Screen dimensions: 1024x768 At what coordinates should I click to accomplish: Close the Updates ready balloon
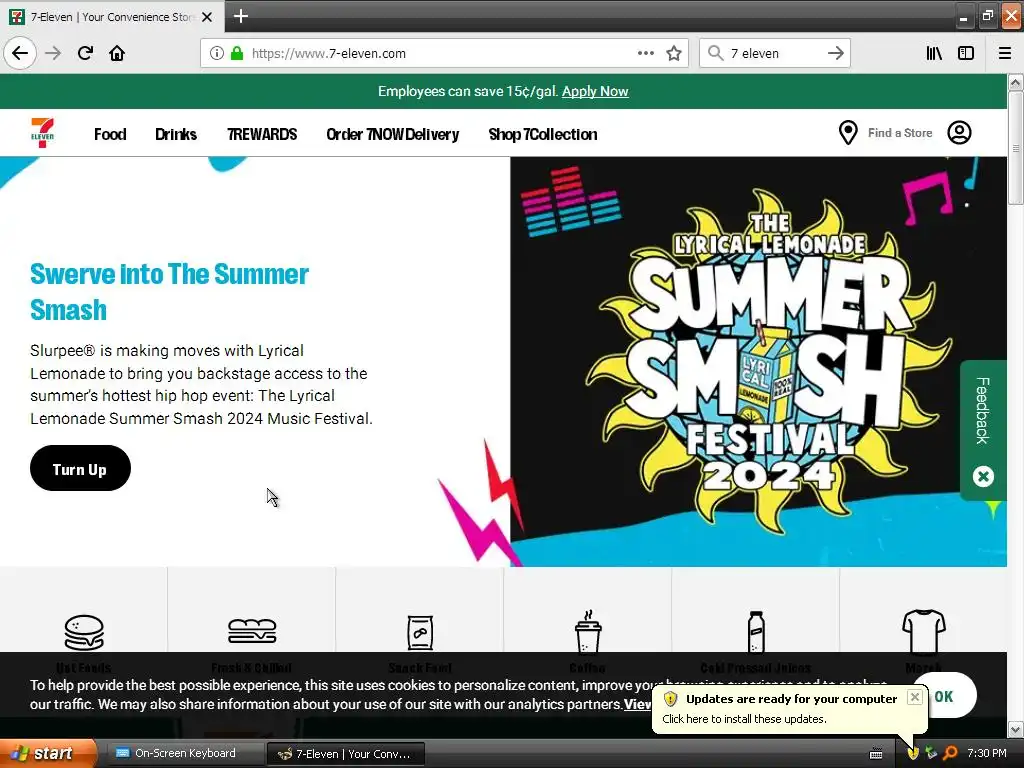(915, 697)
